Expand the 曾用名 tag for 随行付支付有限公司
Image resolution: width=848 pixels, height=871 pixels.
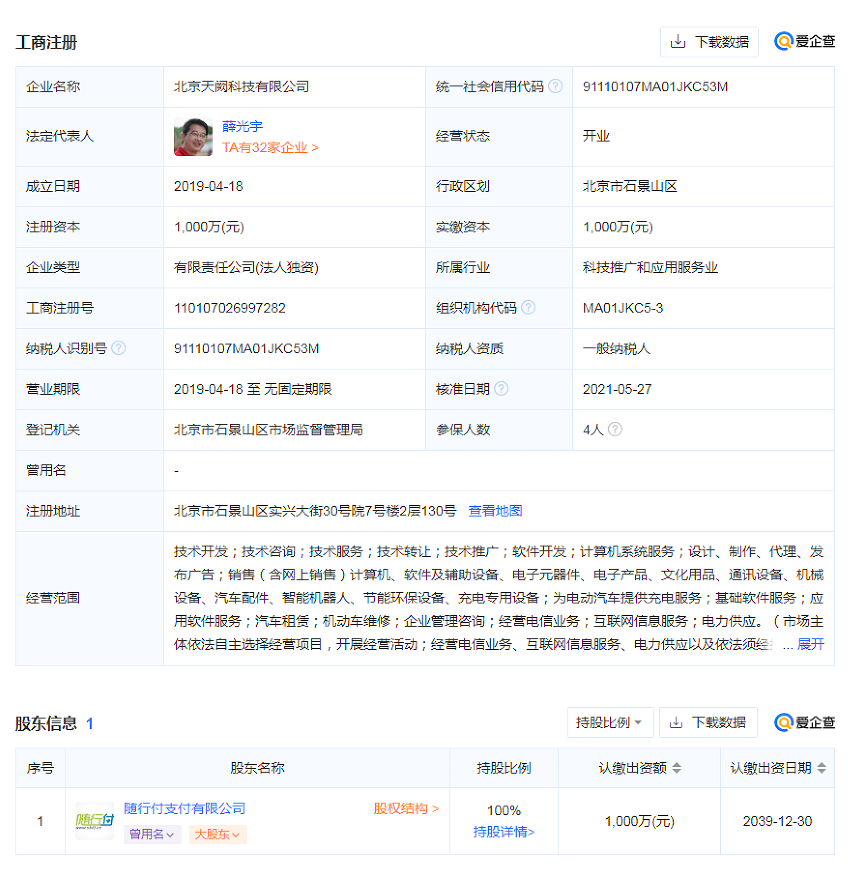coord(152,834)
